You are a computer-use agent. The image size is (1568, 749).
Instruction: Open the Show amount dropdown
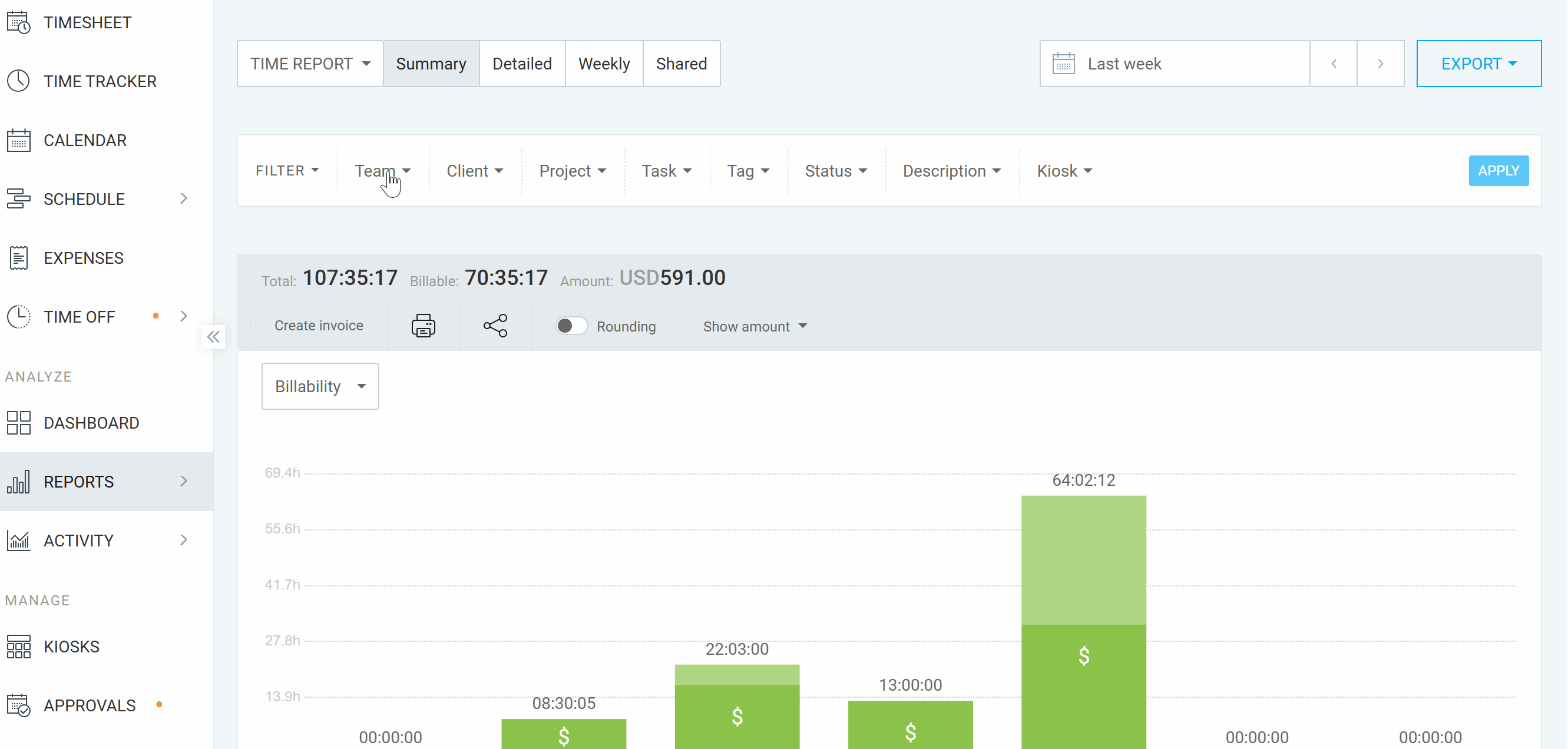click(x=755, y=327)
